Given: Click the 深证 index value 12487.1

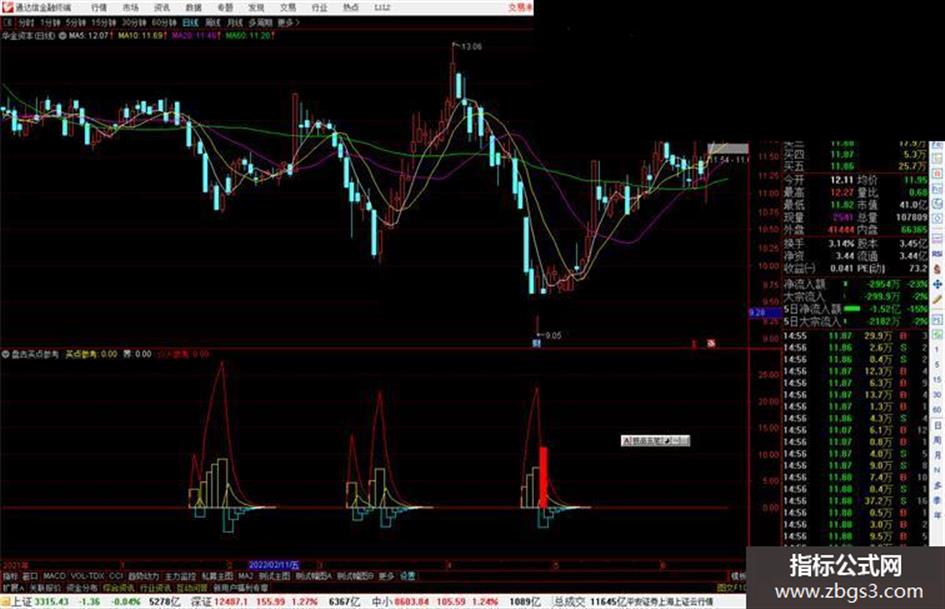Looking at the screenshot, I should [x=231, y=602].
